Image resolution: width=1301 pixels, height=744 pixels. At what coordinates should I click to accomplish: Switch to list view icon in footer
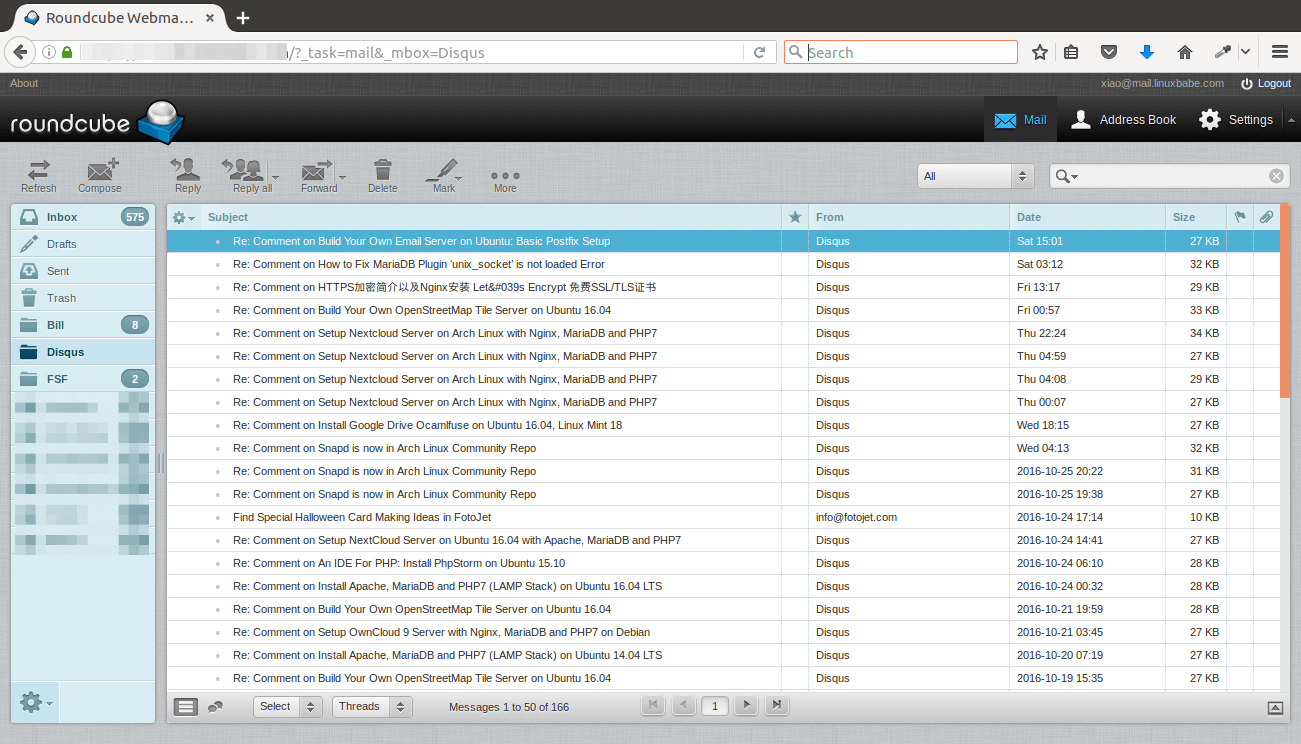(x=186, y=707)
